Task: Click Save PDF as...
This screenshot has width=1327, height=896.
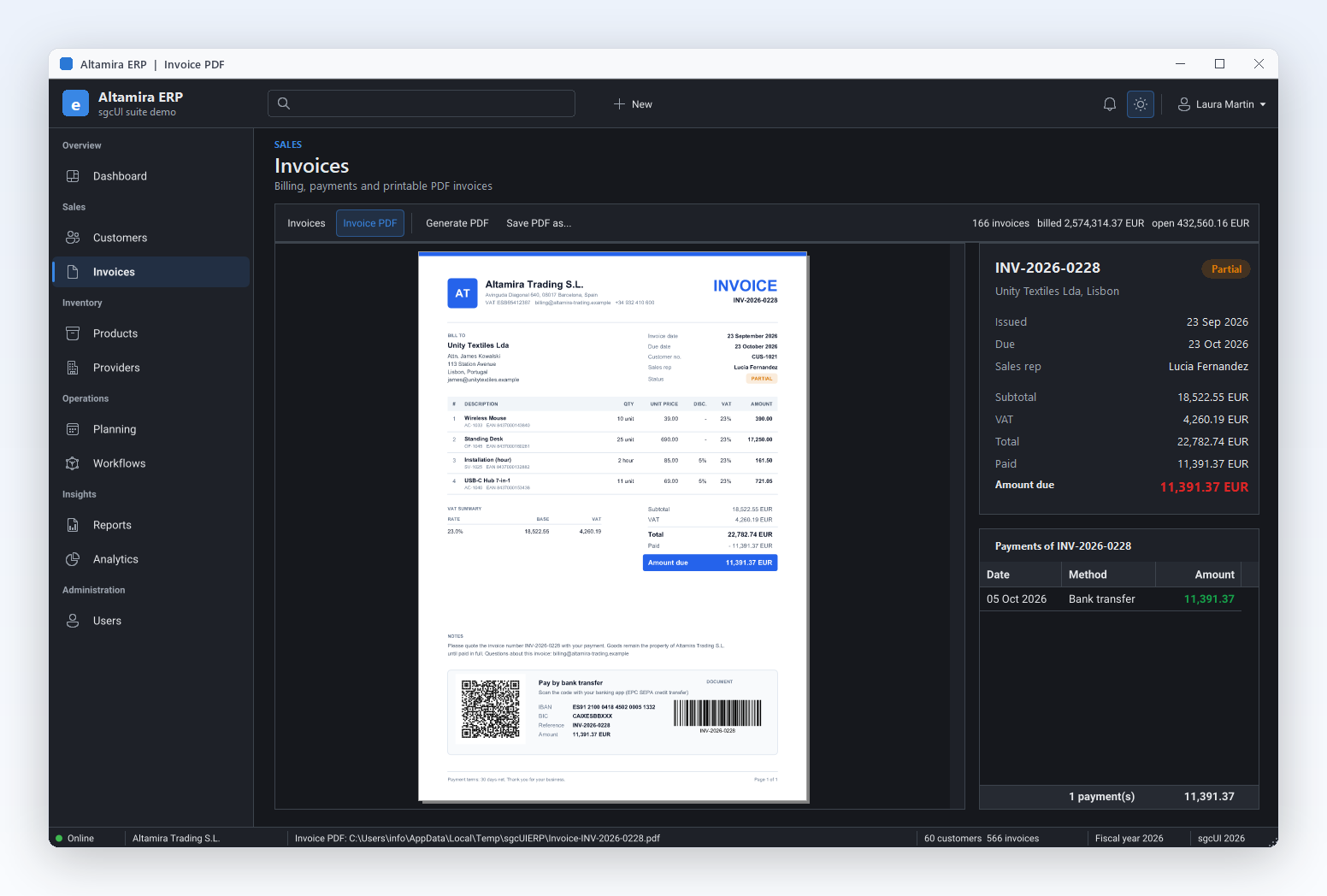Action: pyautogui.click(x=539, y=223)
